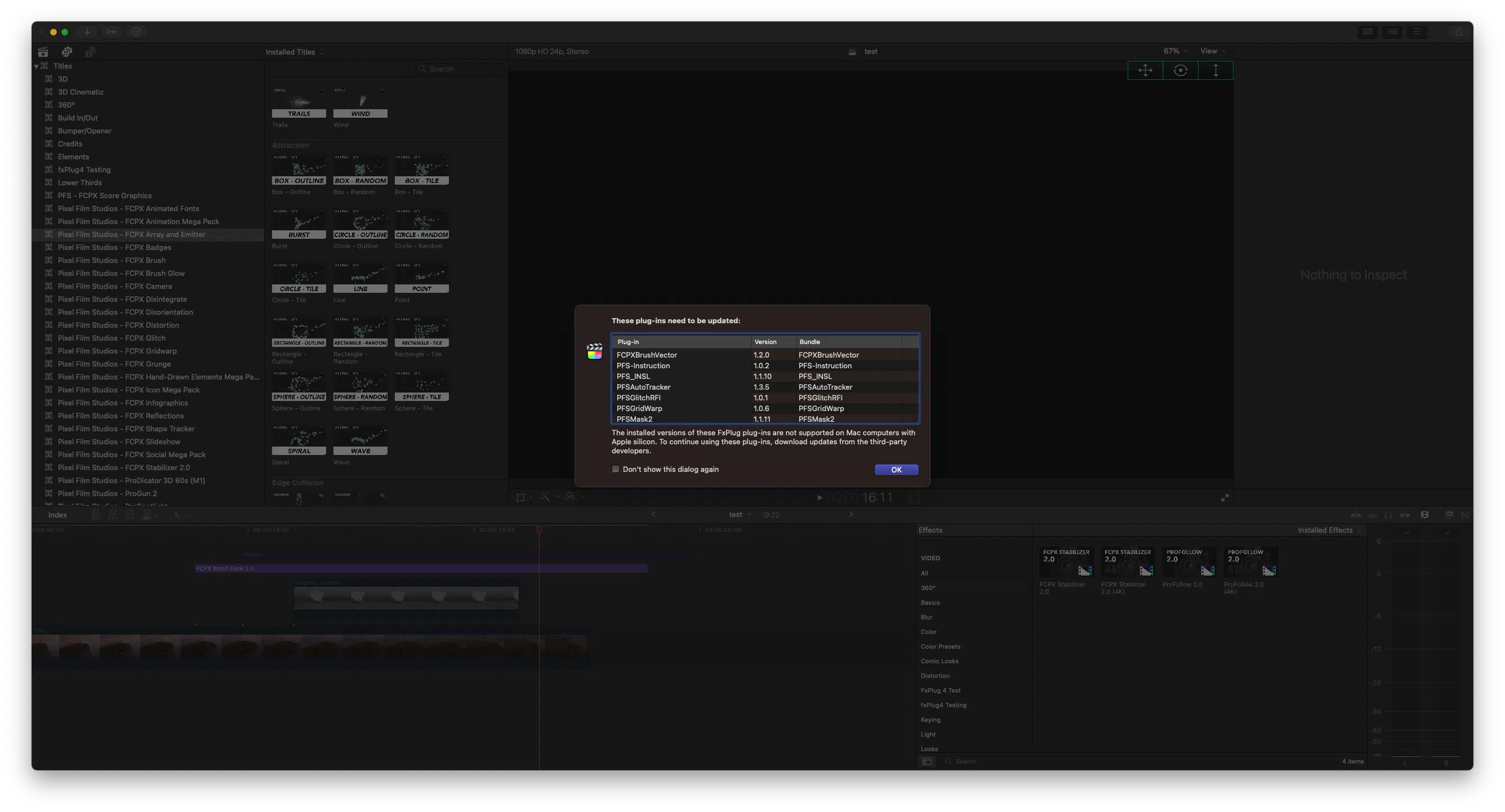
Task: Click the retime speedometer icon
Action: coord(570,497)
